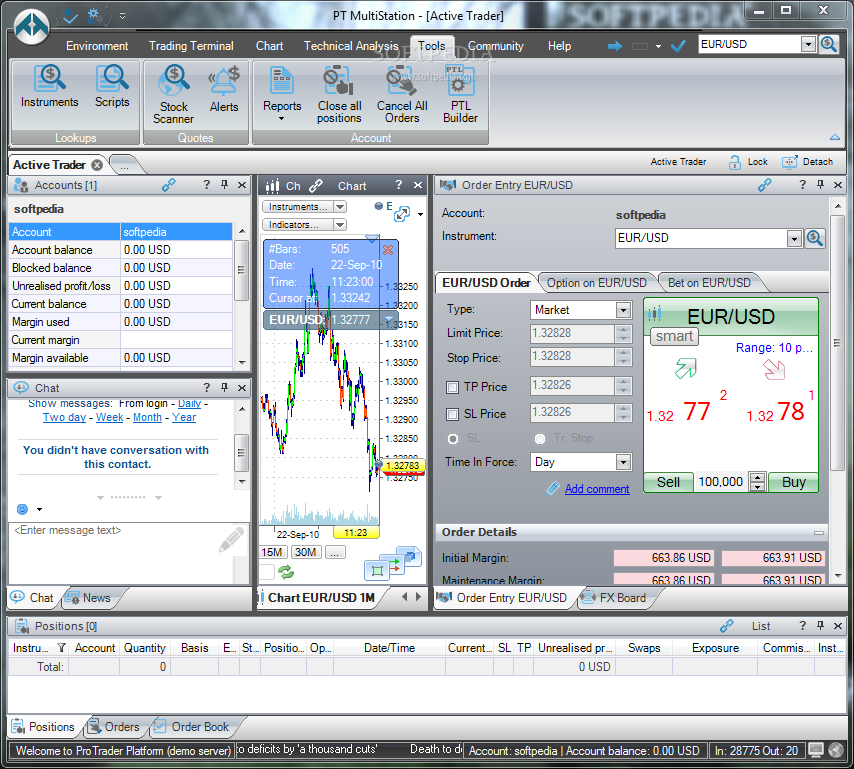Image resolution: width=854 pixels, height=769 pixels.
Task: Click the pencil icon in chat message box
Action: [x=231, y=539]
